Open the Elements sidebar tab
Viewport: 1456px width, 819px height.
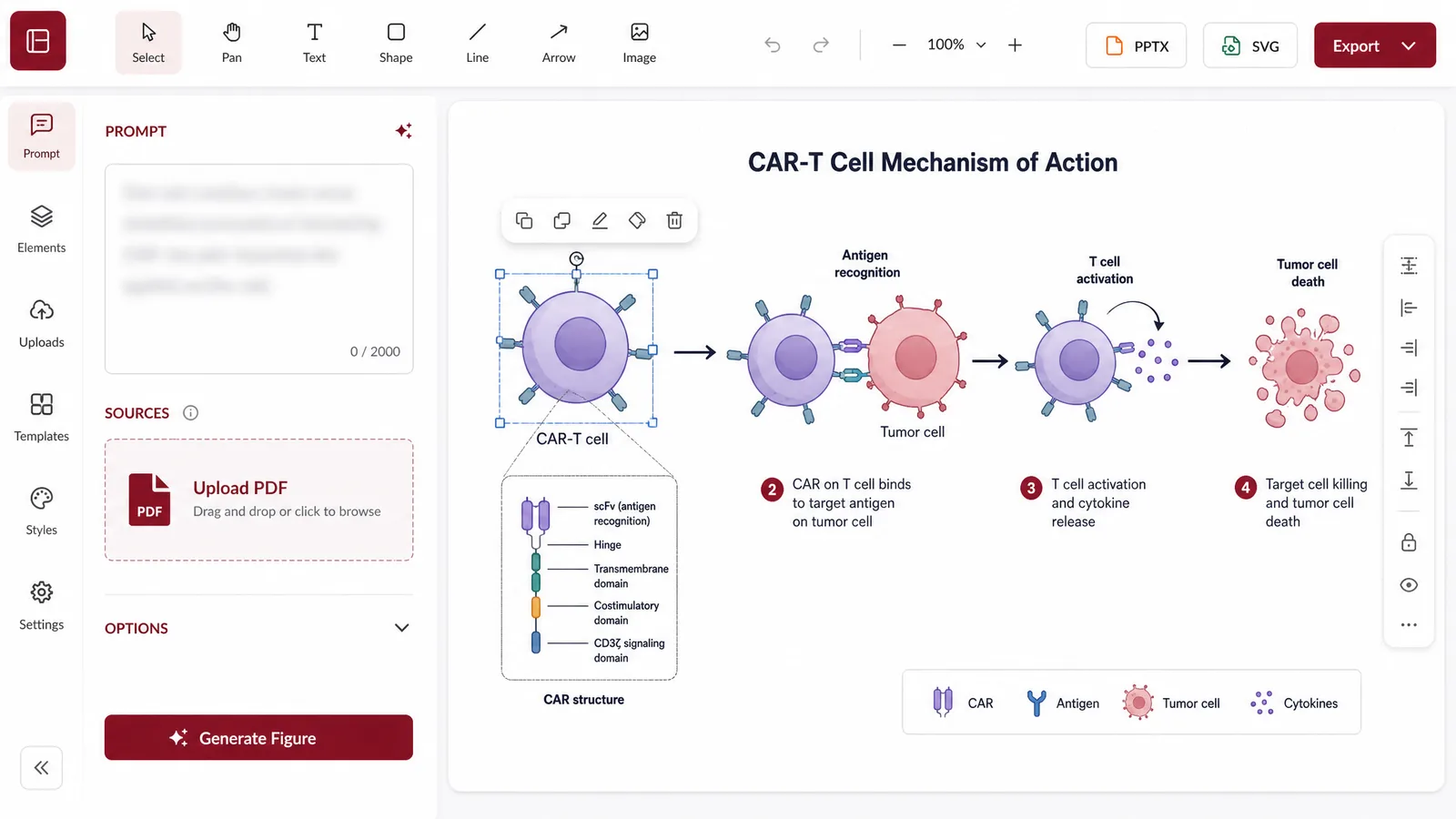(x=42, y=229)
